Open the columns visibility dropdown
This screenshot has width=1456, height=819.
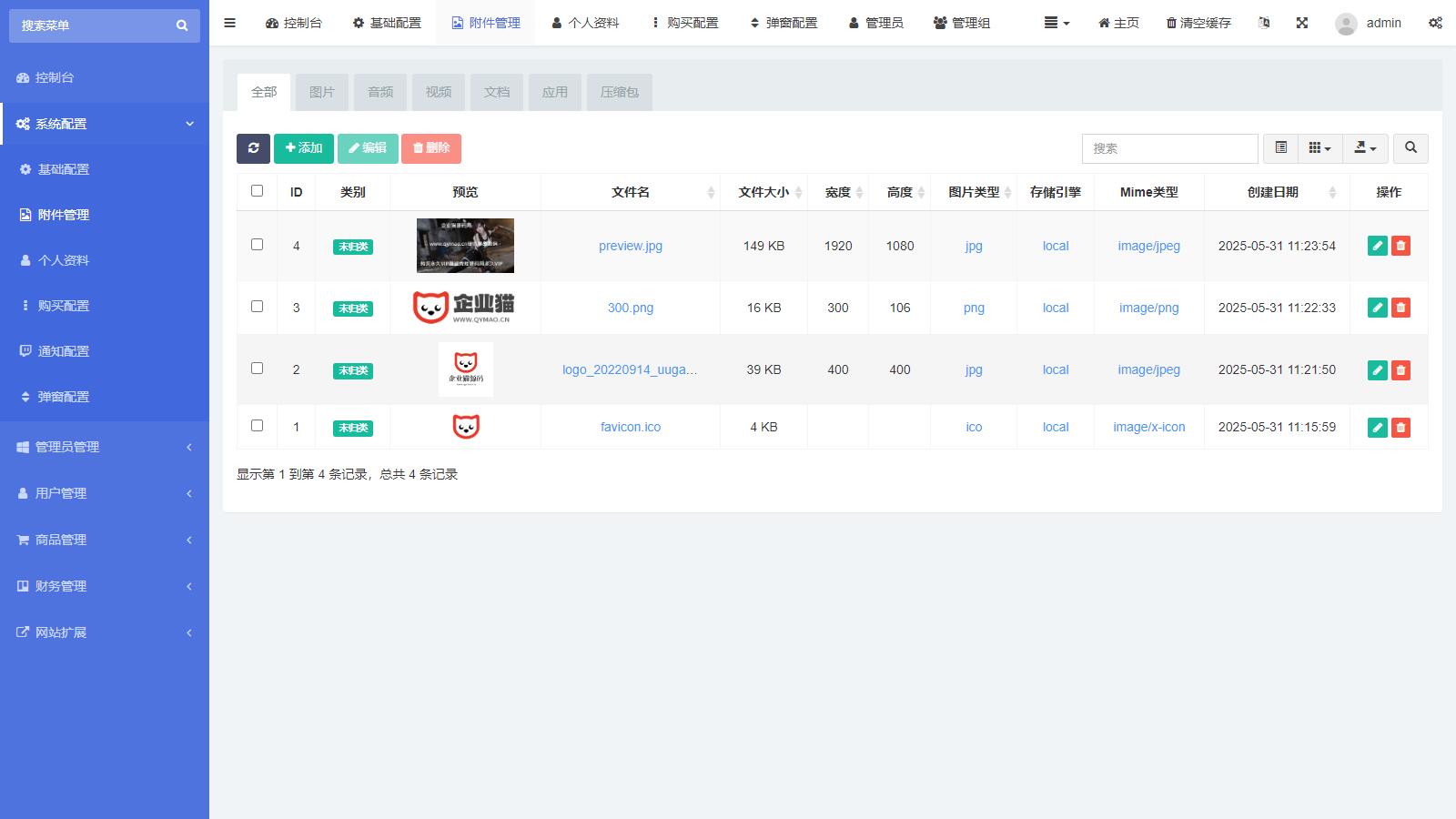1319,148
